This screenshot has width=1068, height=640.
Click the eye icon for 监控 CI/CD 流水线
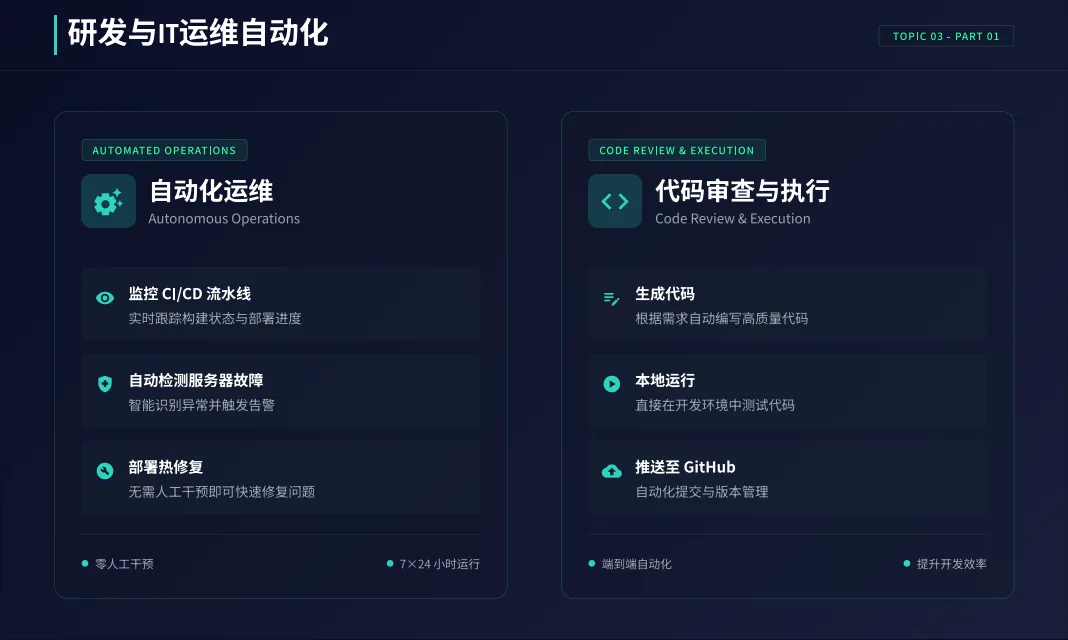105,297
